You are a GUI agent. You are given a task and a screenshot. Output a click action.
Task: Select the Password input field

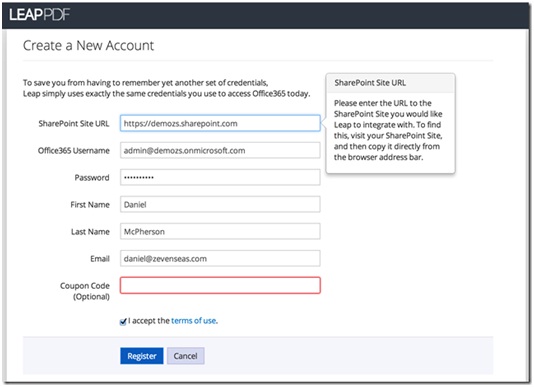pyautogui.click(x=220, y=177)
